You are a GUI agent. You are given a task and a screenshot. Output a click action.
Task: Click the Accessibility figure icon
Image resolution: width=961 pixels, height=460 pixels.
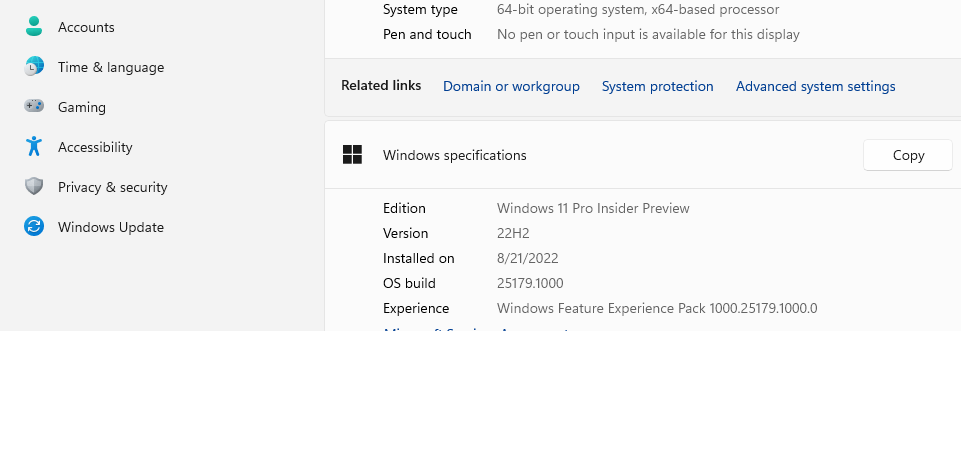(x=34, y=147)
